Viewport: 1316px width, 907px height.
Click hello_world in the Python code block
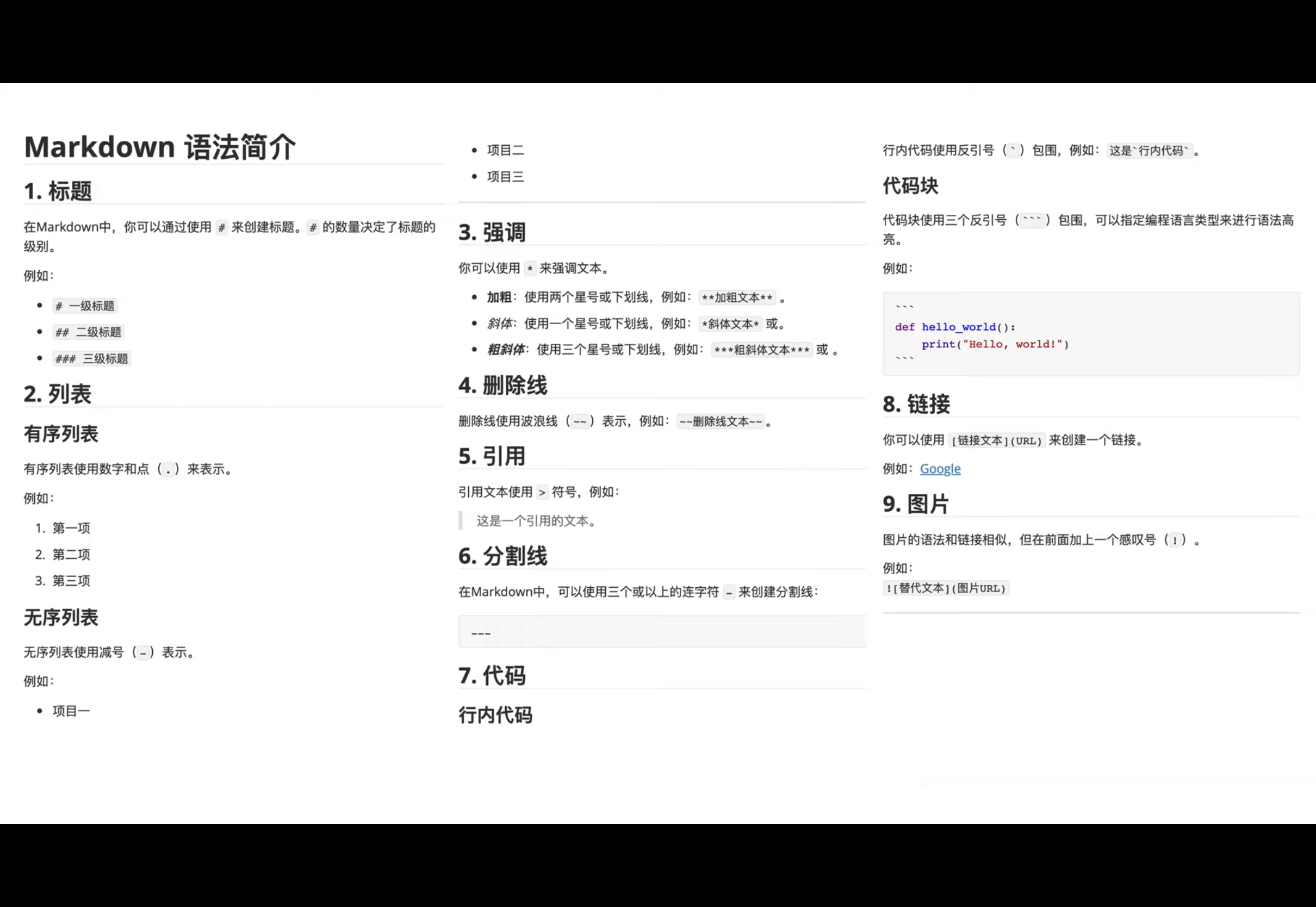point(959,327)
